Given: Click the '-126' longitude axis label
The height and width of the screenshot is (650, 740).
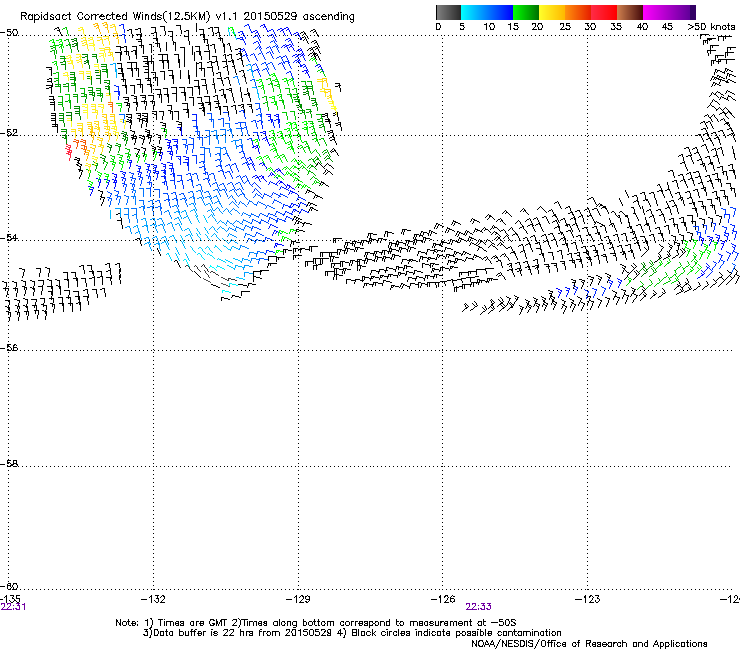Looking at the screenshot, I should pyautogui.click(x=443, y=599).
